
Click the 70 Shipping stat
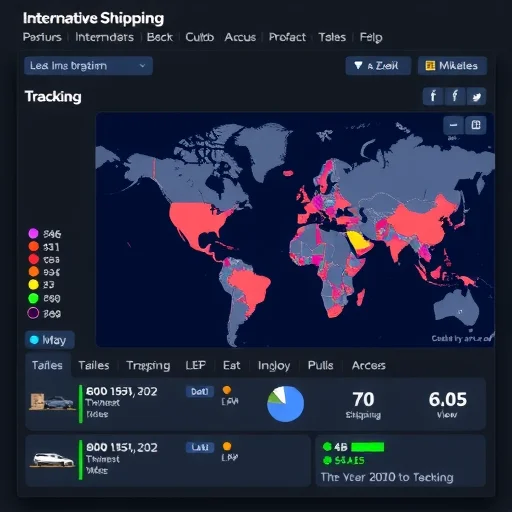363,405
